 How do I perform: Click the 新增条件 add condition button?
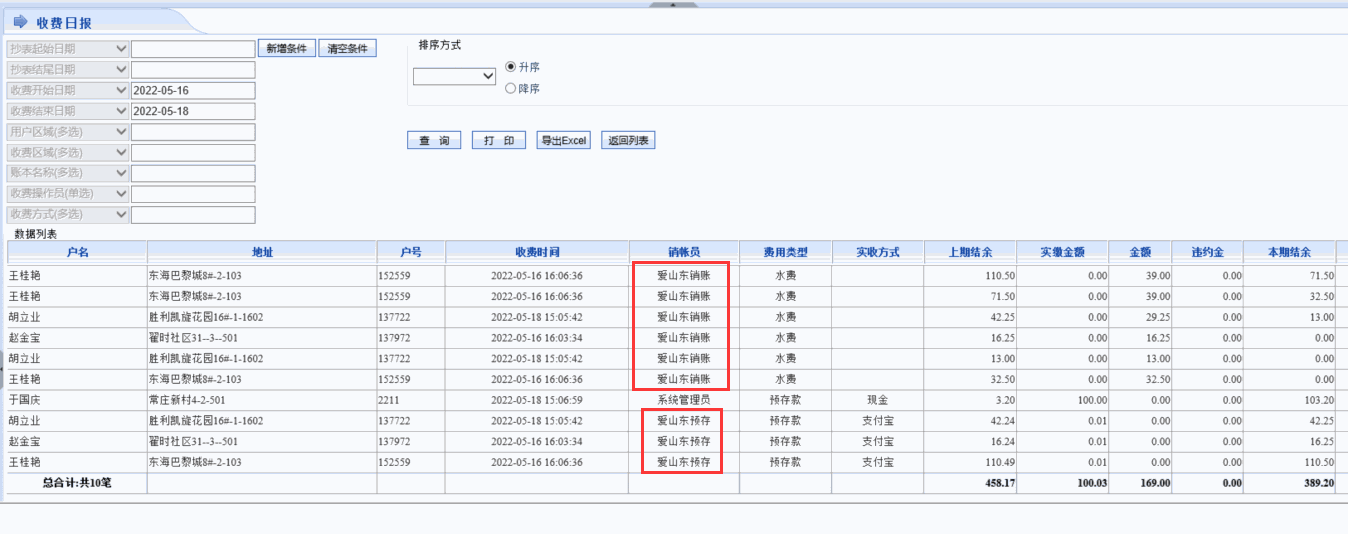coord(288,48)
